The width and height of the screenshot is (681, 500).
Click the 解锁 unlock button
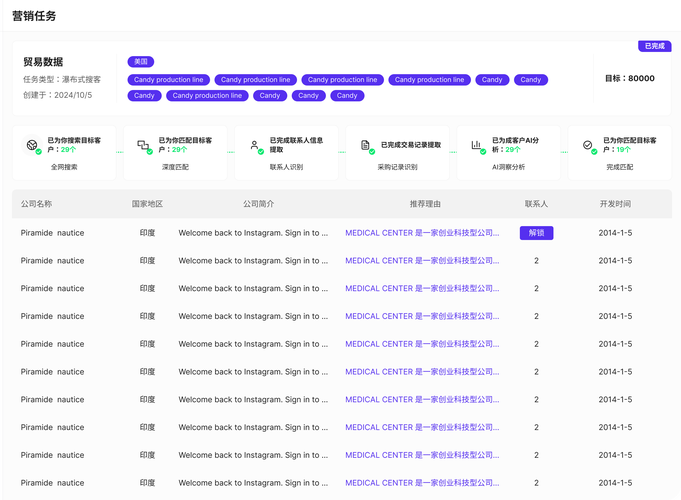tap(536, 233)
